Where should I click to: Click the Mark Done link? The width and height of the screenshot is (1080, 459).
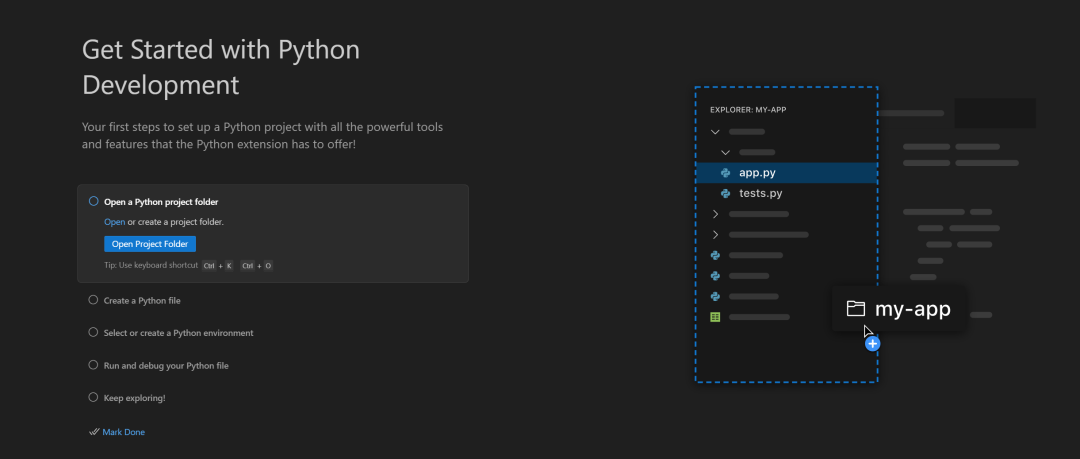point(123,432)
